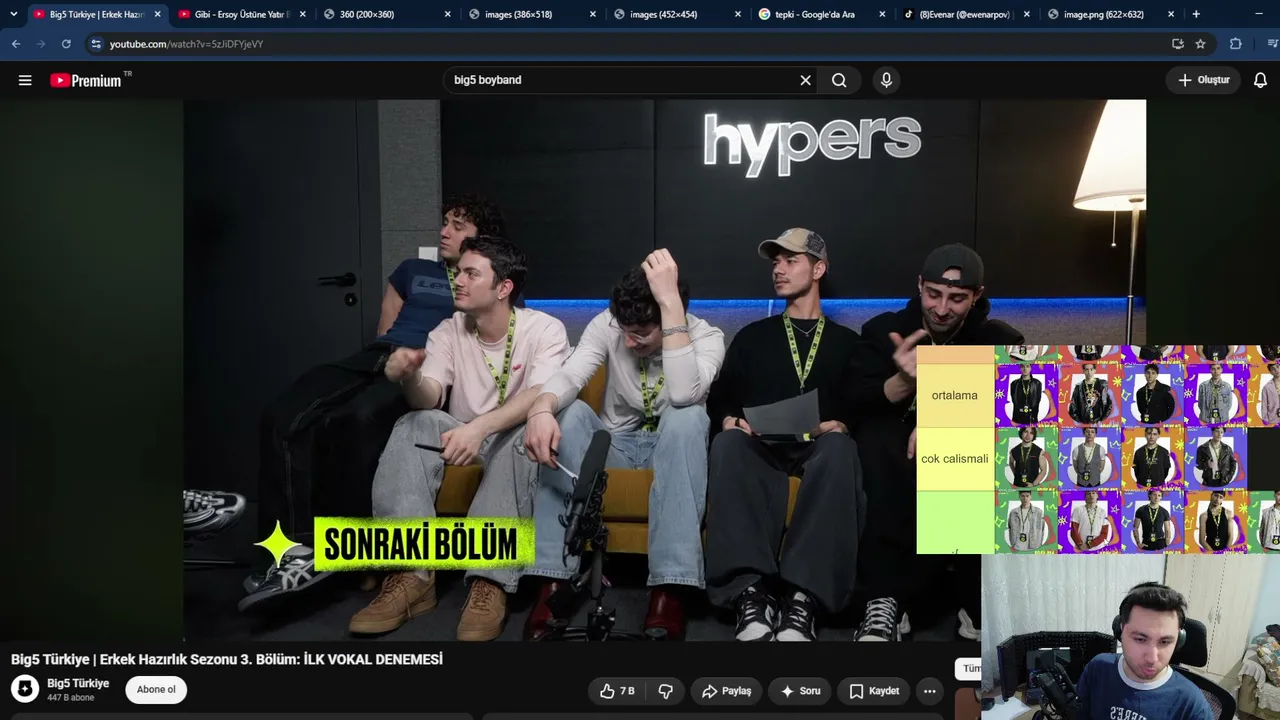The height and width of the screenshot is (720, 1280).
Task: Run search with the magnifier icon
Action: (x=839, y=80)
